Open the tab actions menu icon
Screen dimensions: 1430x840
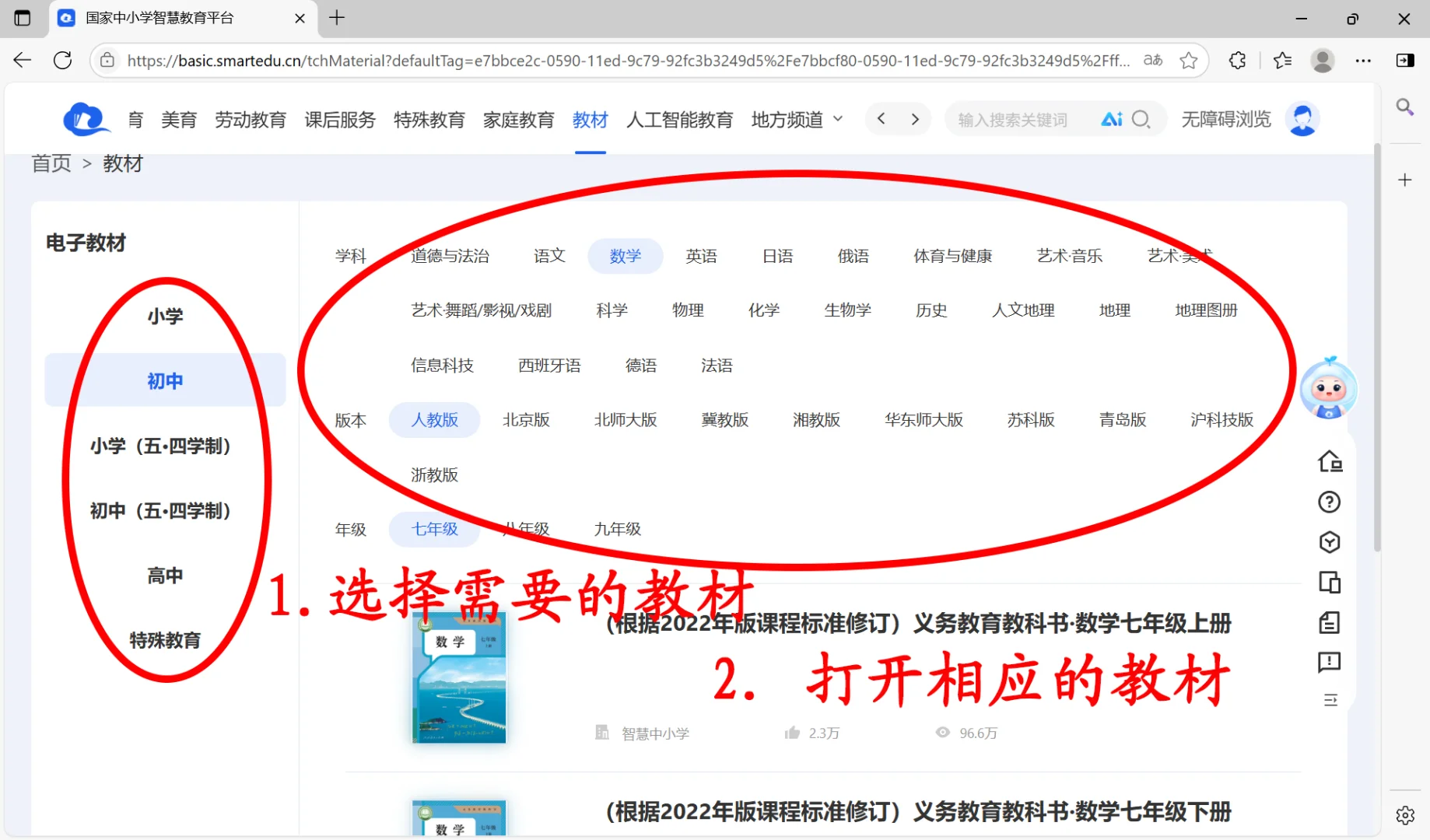(23, 18)
